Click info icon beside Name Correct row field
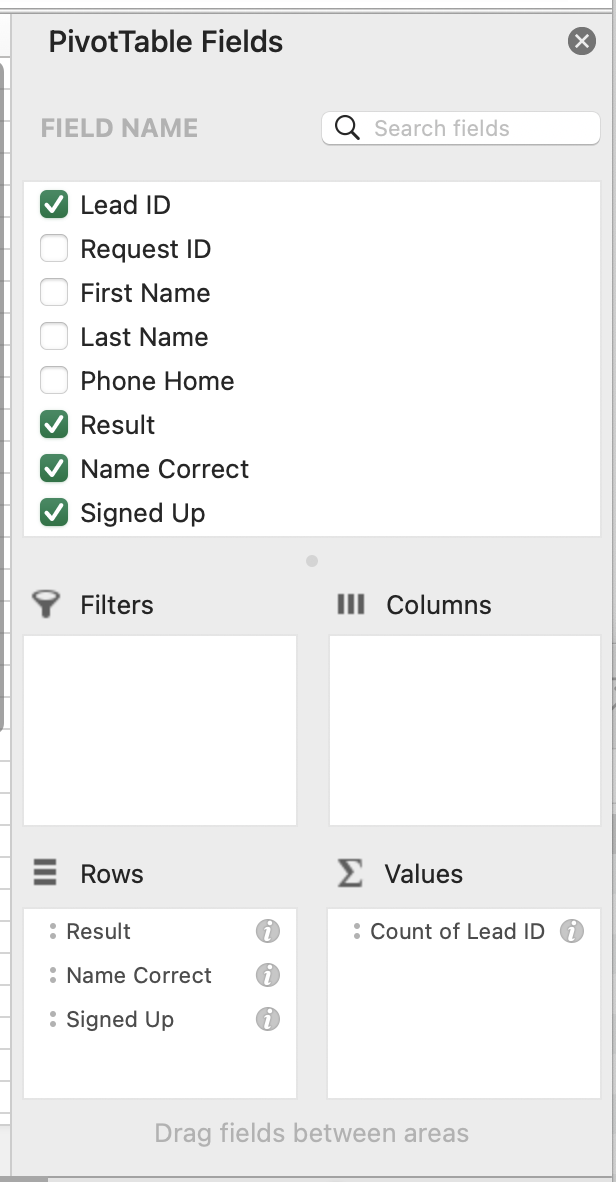Viewport: 616px width, 1182px height. point(267,975)
